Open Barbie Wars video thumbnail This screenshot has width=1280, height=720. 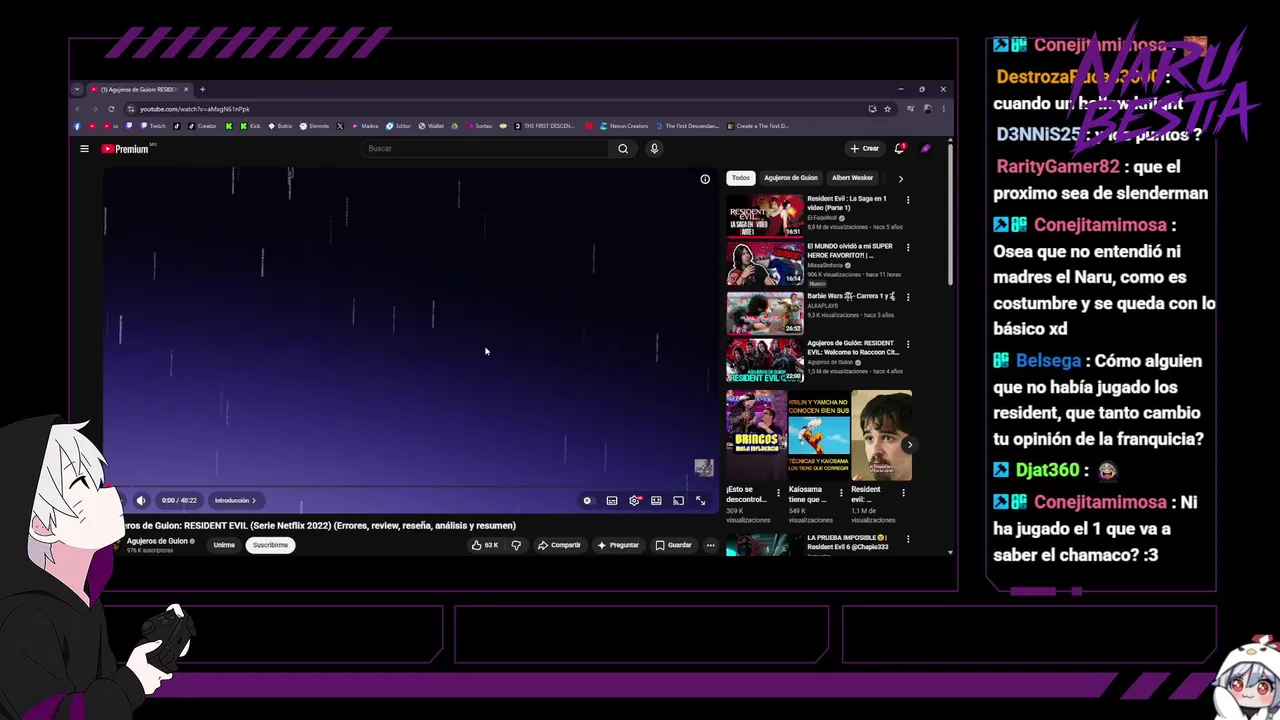coord(765,312)
